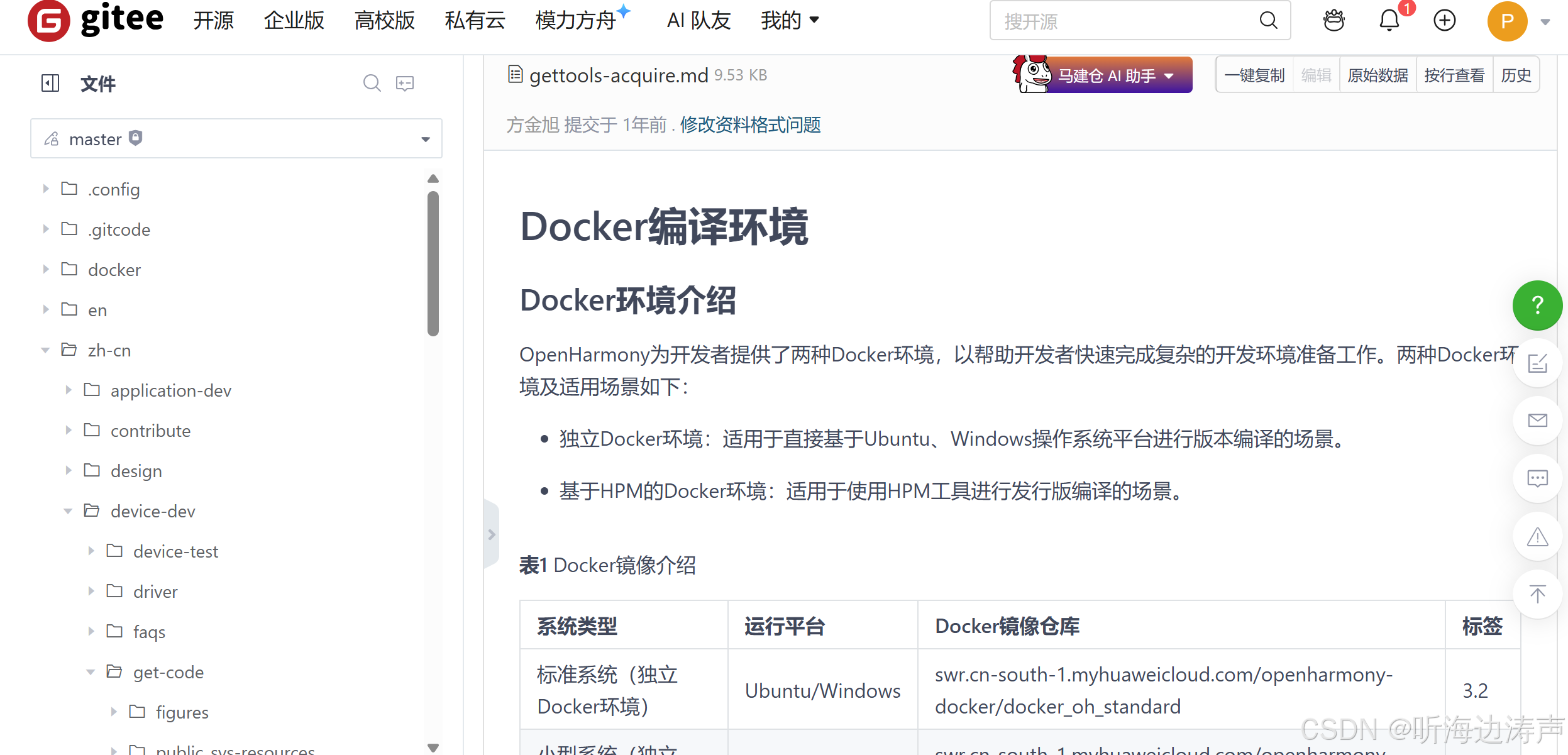Click the figures folder icon
The height and width of the screenshot is (755, 1568).
point(137,712)
